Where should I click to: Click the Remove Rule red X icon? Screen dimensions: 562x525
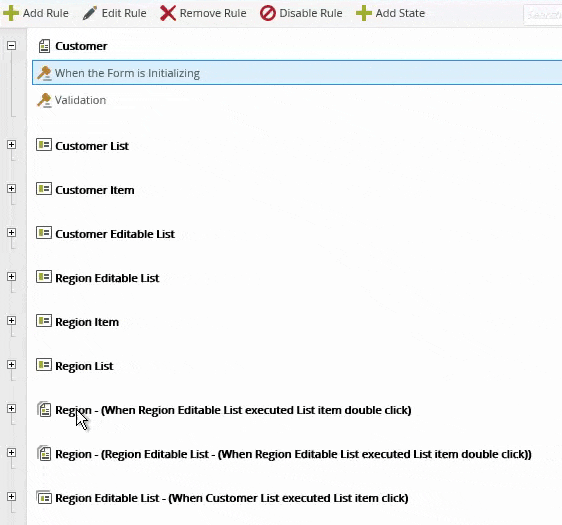(168, 13)
